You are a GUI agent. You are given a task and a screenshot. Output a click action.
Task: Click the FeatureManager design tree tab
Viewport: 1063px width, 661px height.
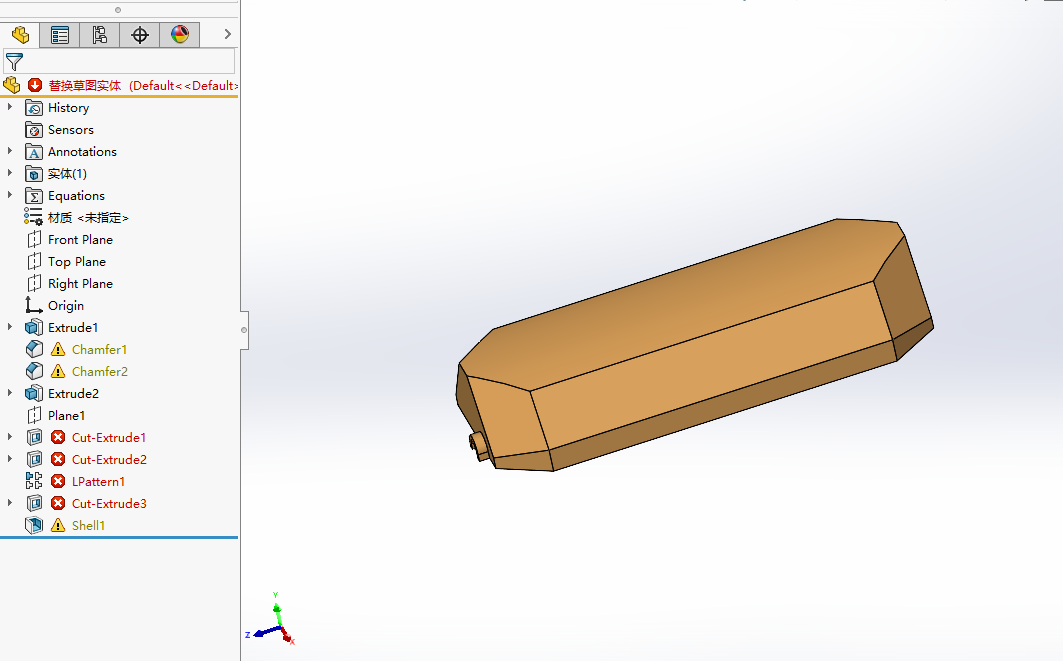coord(20,35)
